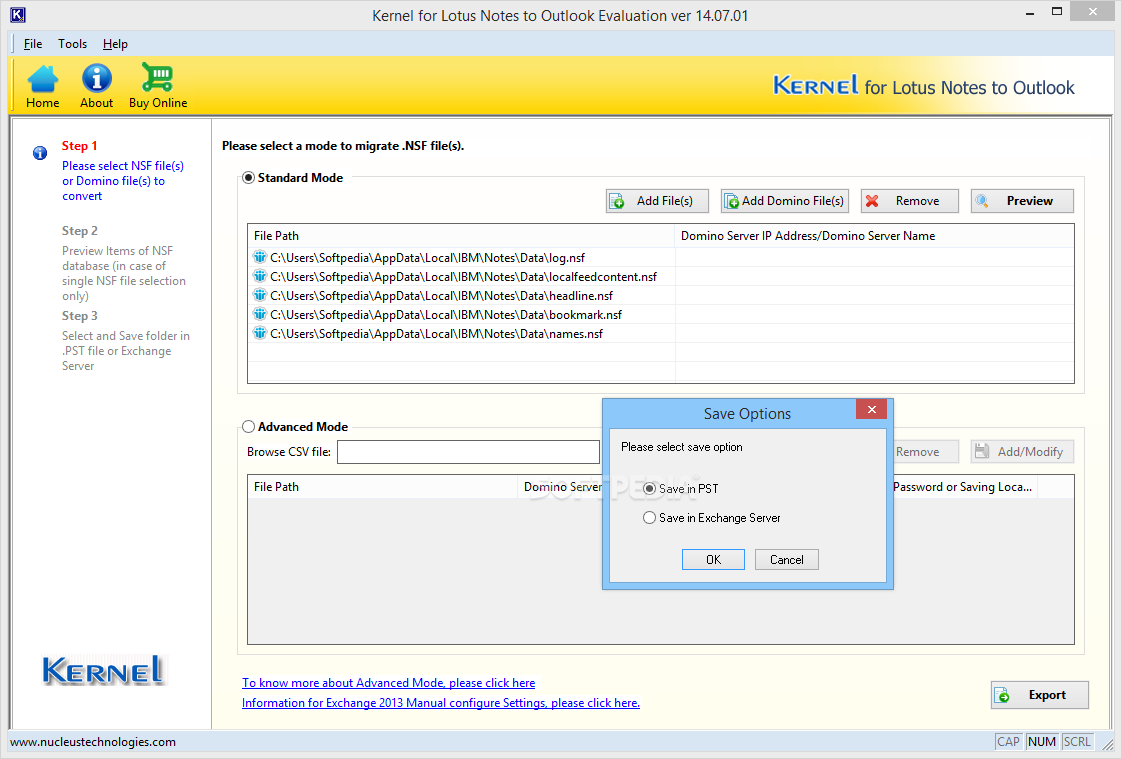
Task: Click Domino Server IP Address column header
Action: coord(874,235)
